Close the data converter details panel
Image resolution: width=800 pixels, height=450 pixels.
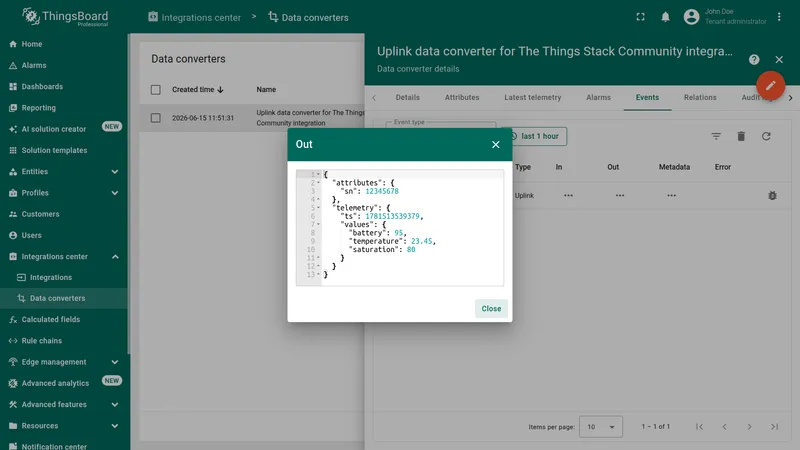tap(779, 60)
